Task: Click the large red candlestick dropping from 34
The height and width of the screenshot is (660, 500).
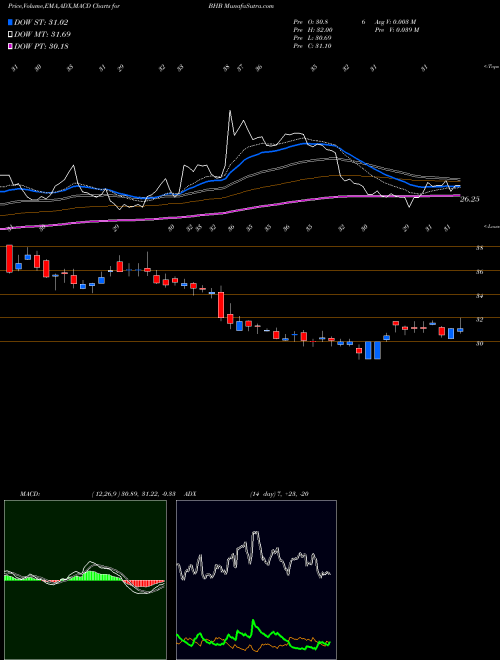Action: 221,306
